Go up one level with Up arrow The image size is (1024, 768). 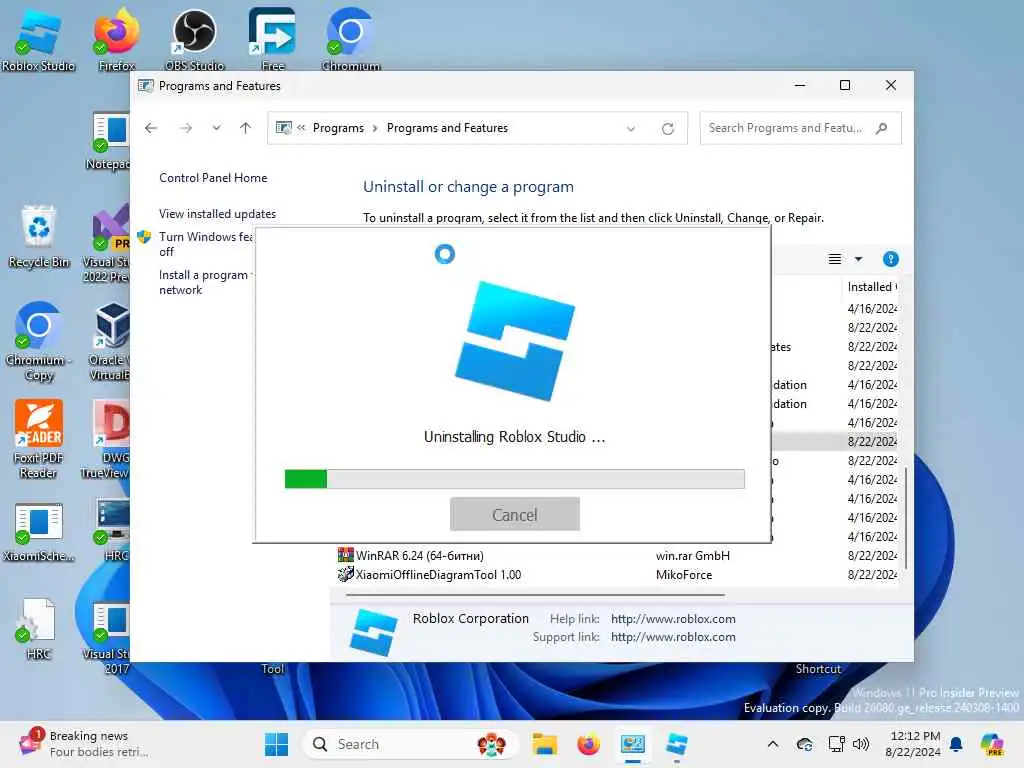(x=245, y=128)
